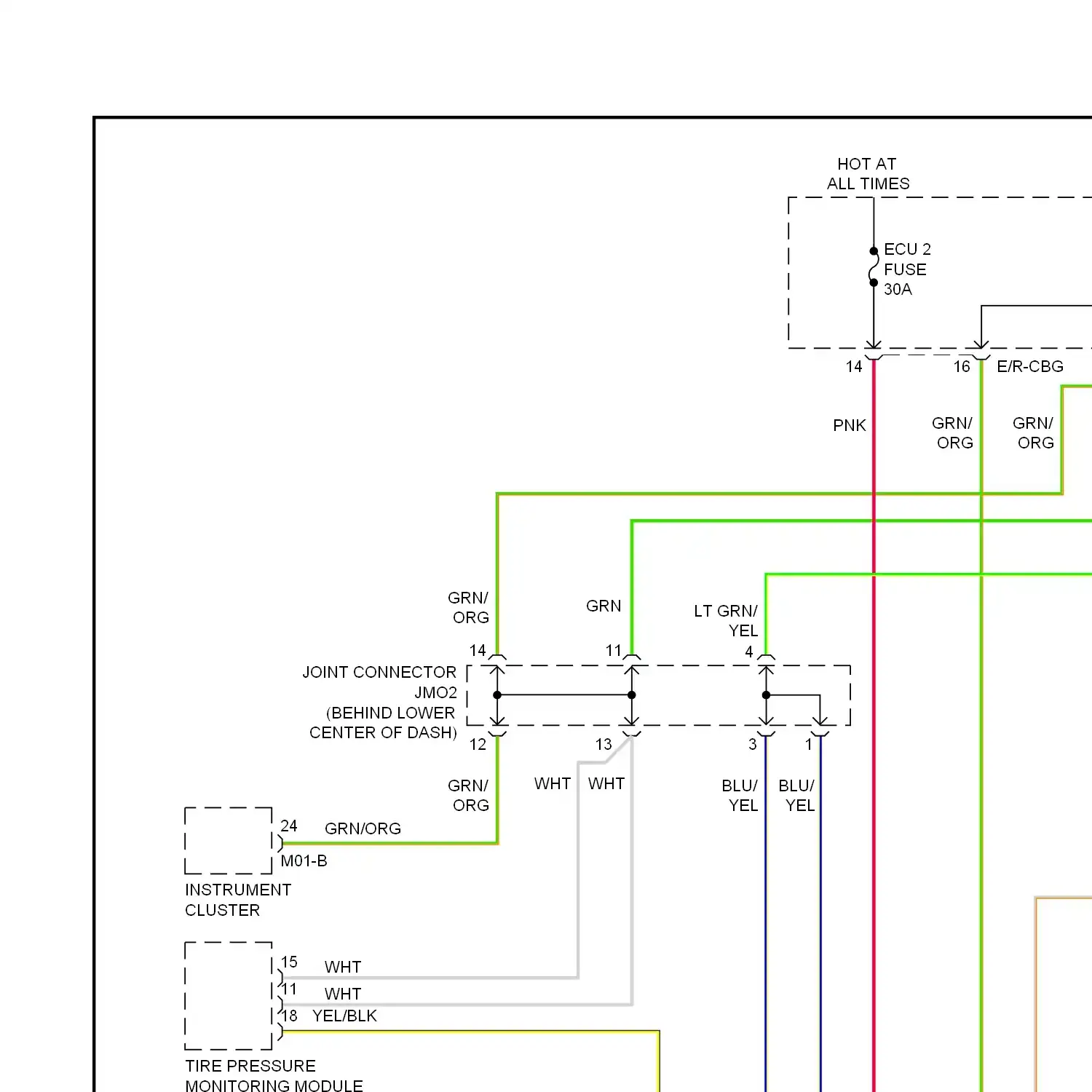Select the single-line "GRN/ORG" label at pin 24
Viewport: 1092px width, 1092px height.
pos(363,828)
